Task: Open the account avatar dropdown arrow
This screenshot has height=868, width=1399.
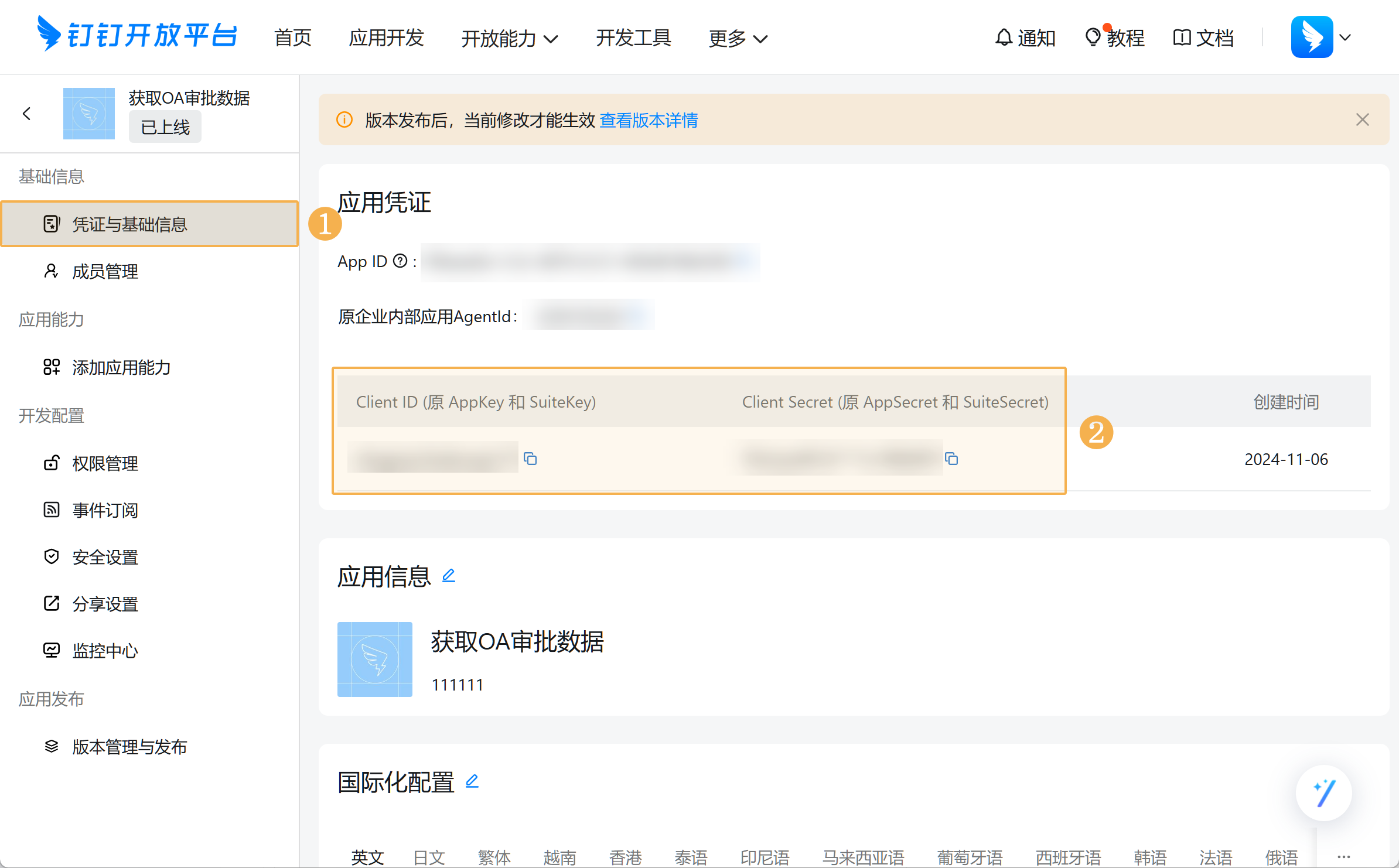Action: coord(1346,37)
